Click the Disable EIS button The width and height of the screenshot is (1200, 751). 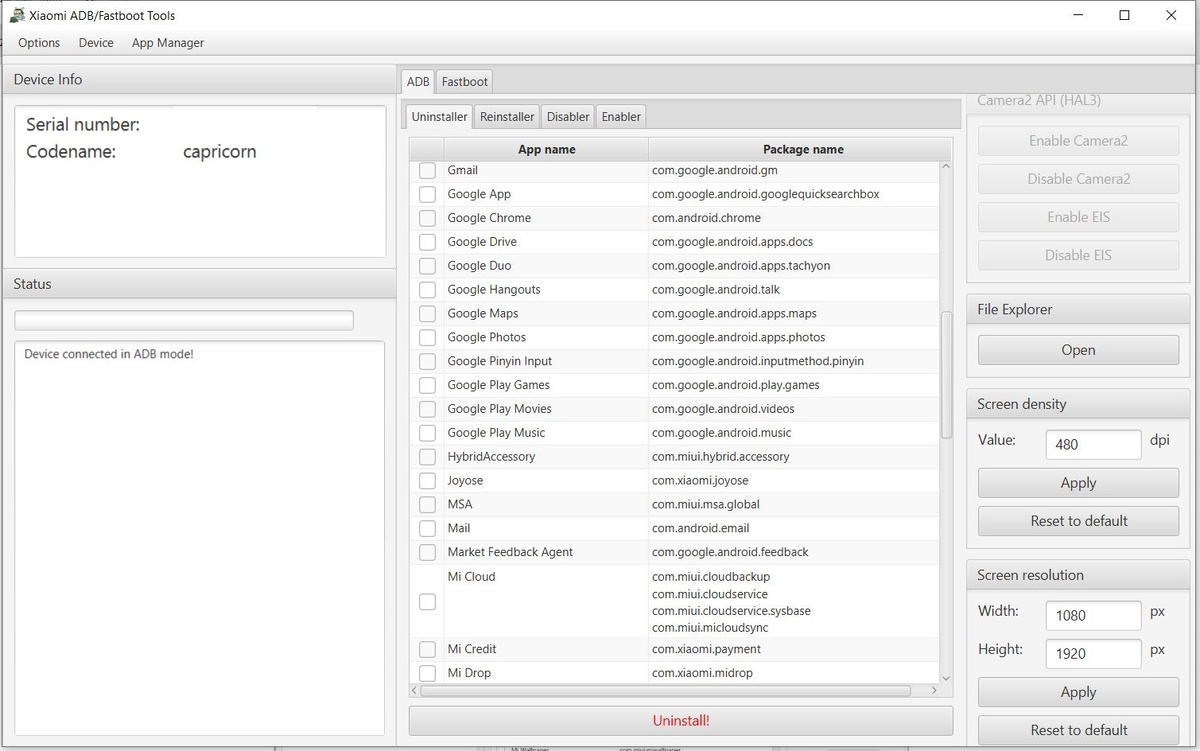(1078, 255)
